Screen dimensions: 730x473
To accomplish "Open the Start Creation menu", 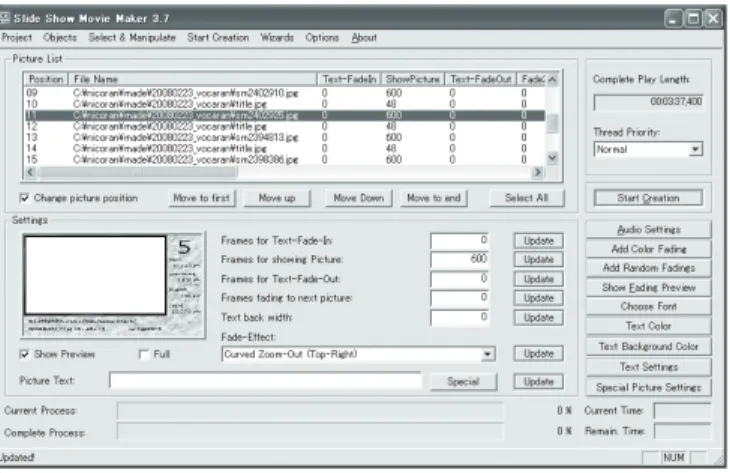I will tap(218, 38).
